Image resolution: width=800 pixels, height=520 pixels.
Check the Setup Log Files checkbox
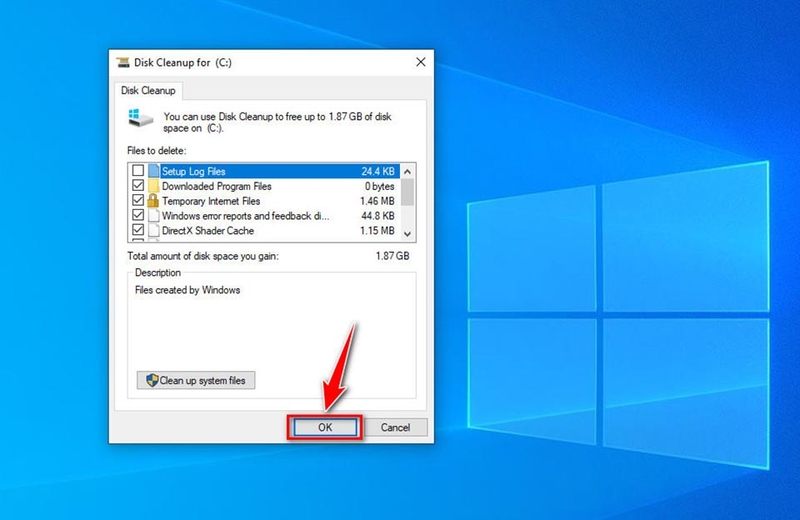pyautogui.click(x=138, y=170)
